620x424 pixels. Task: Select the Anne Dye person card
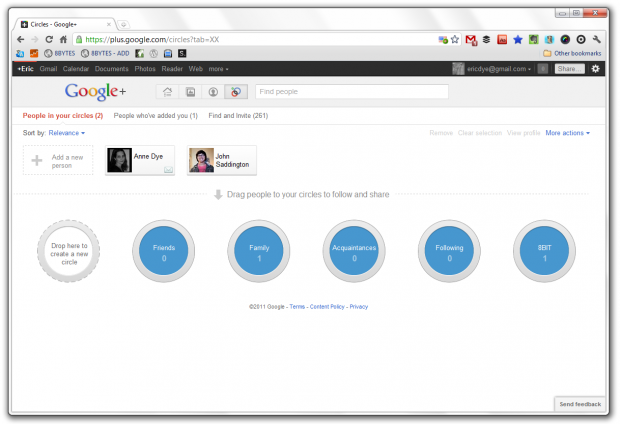pyautogui.click(x=140, y=160)
